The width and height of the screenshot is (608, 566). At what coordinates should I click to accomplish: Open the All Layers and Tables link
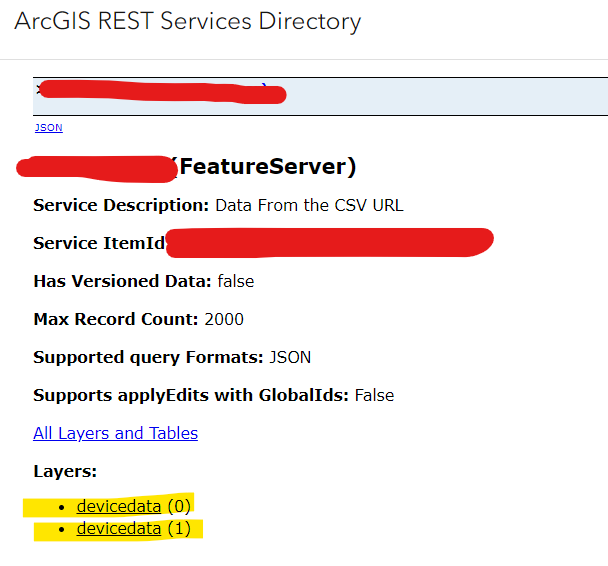pos(115,433)
